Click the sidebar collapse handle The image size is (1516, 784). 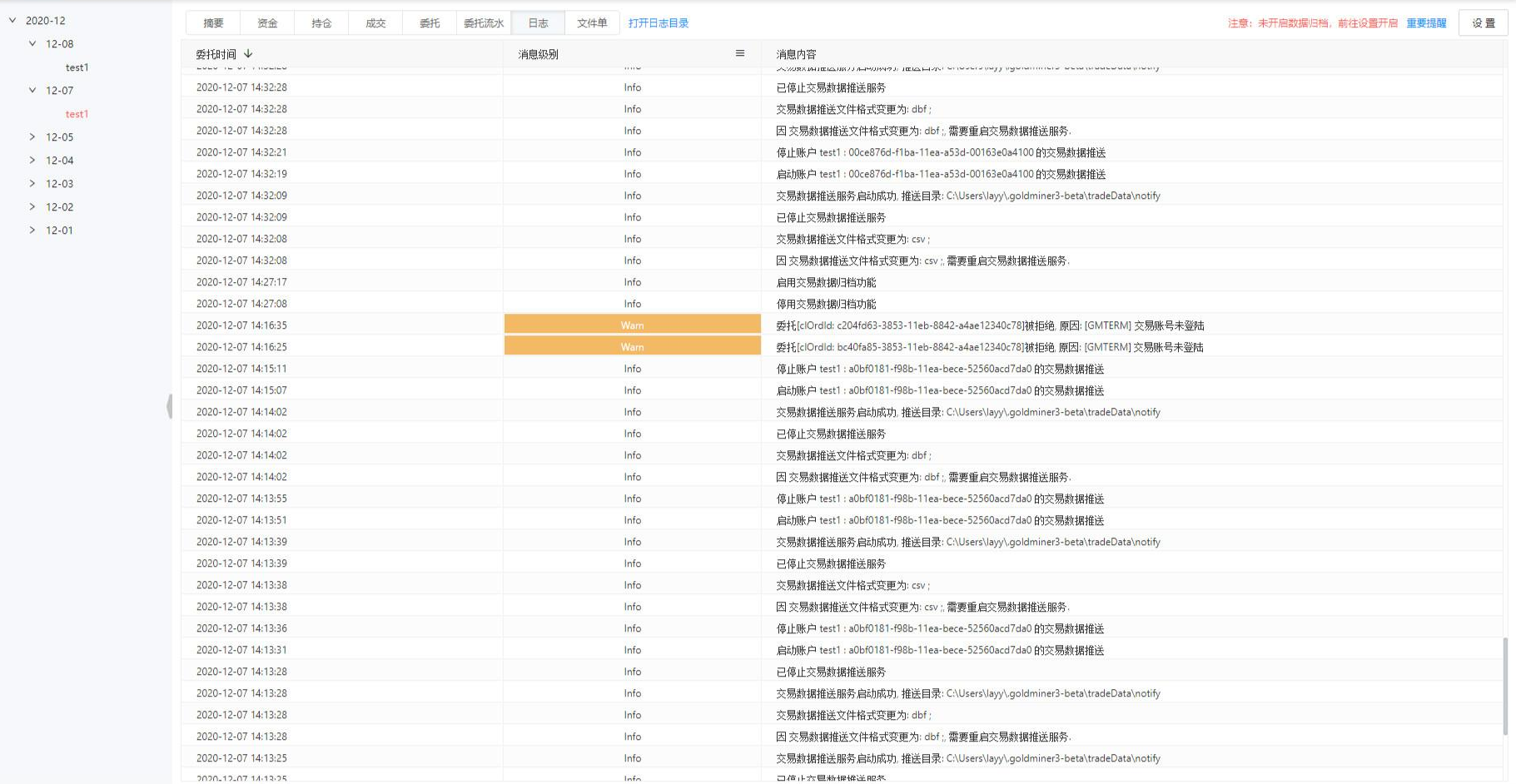(x=170, y=406)
